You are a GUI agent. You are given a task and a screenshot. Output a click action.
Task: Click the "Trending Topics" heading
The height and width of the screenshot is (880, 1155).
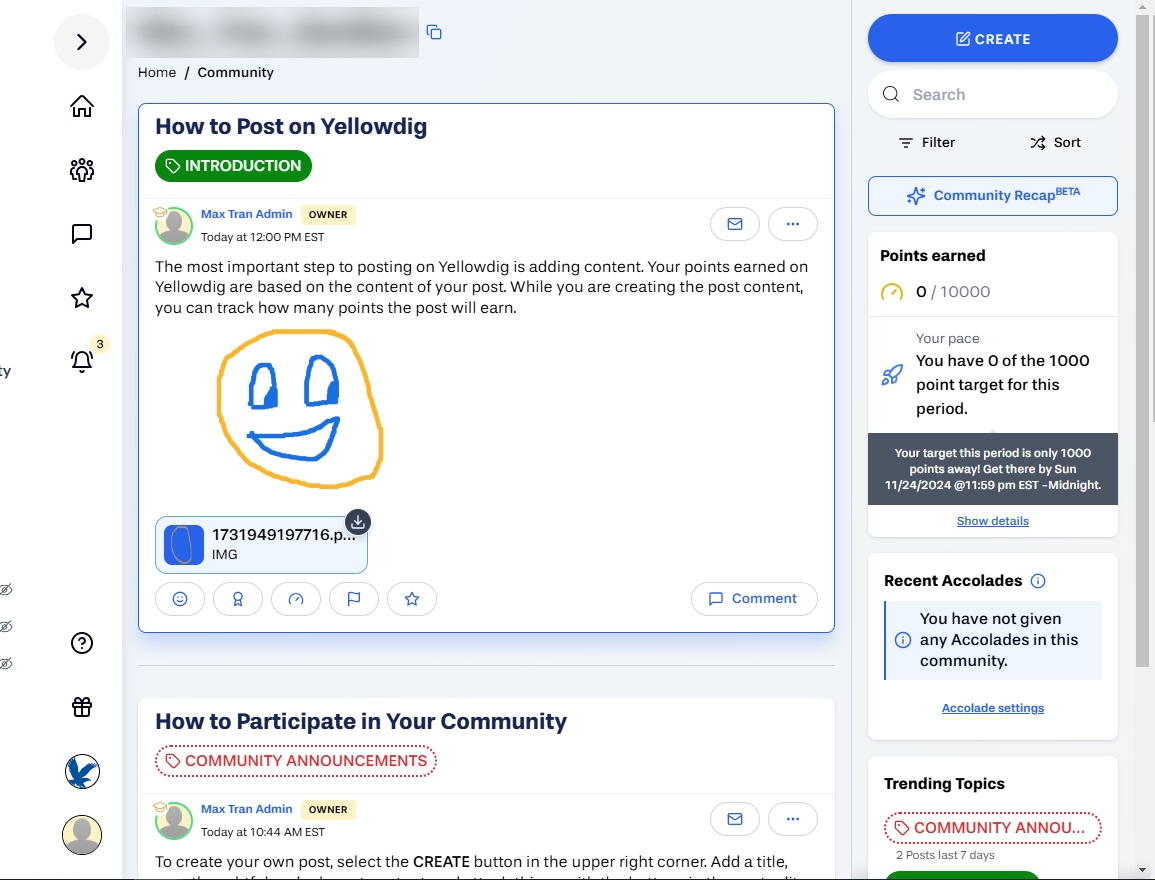click(944, 784)
